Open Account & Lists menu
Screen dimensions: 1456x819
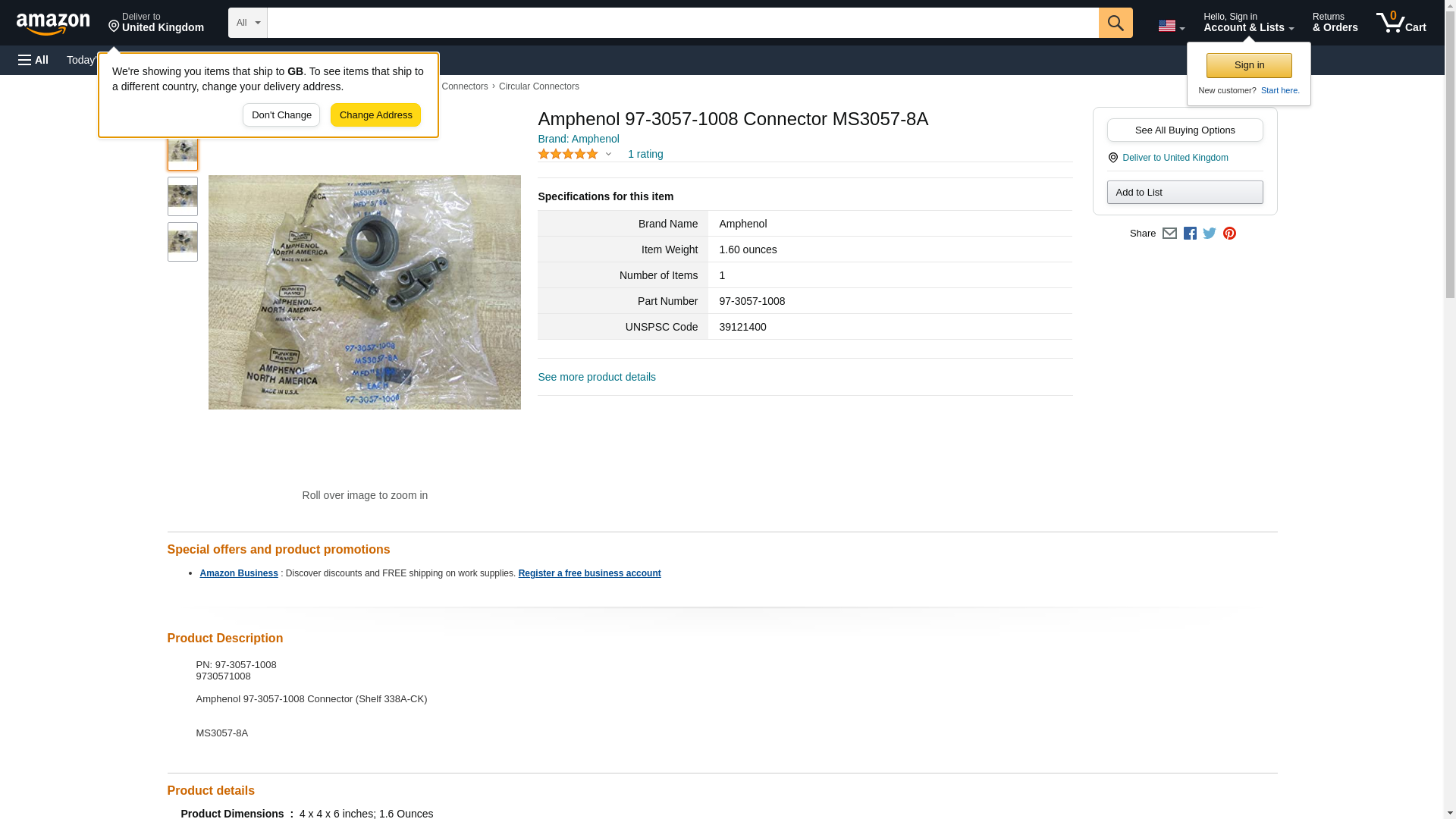[1248, 23]
